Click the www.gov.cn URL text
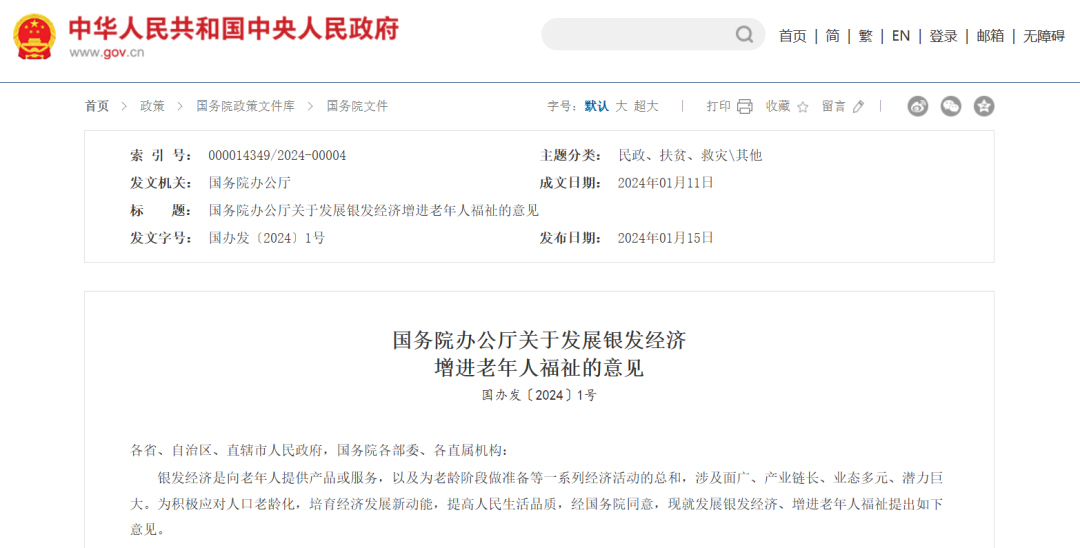1080x548 pixels. pos(106,52)
